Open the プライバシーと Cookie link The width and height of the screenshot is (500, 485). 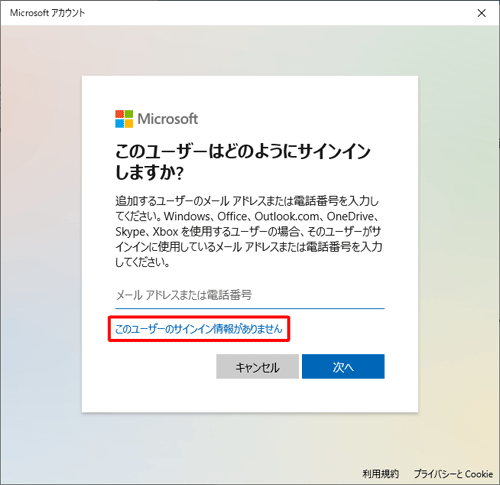(453, 474)
